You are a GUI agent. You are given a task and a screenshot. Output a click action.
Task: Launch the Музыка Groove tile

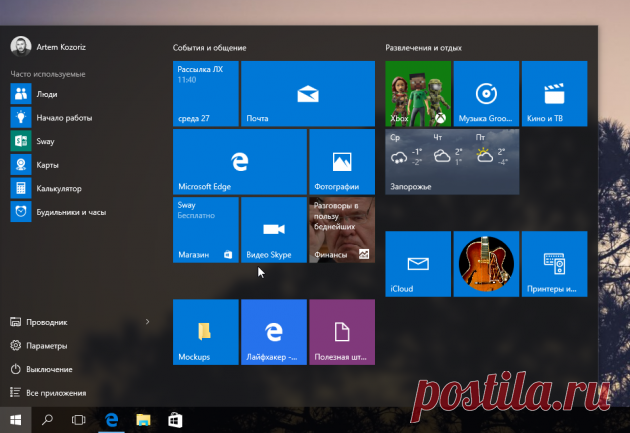click(x=486, y=94)
